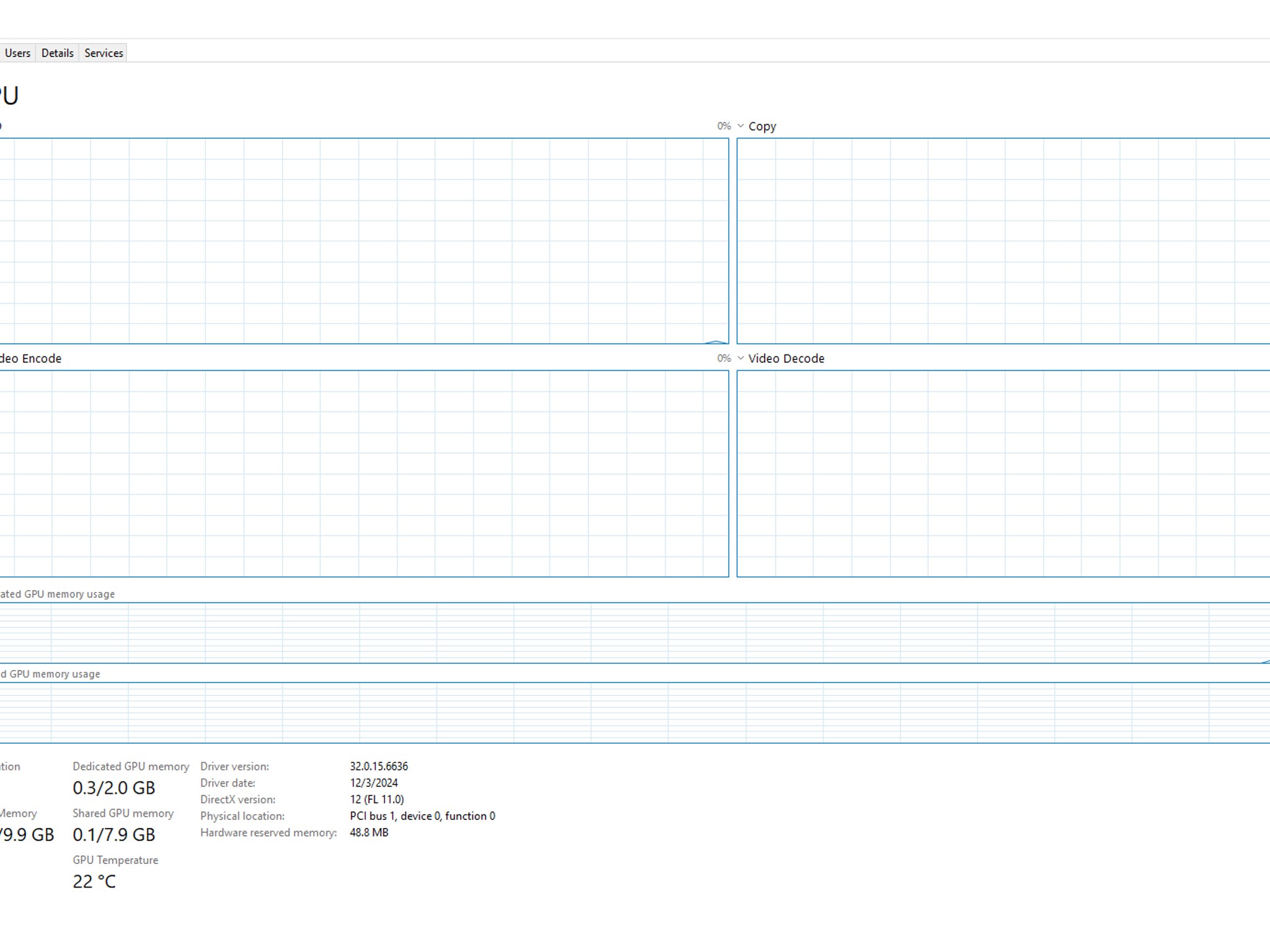1270x952 pixels.
Task: Open the Services tab
Action: [103, 53]
